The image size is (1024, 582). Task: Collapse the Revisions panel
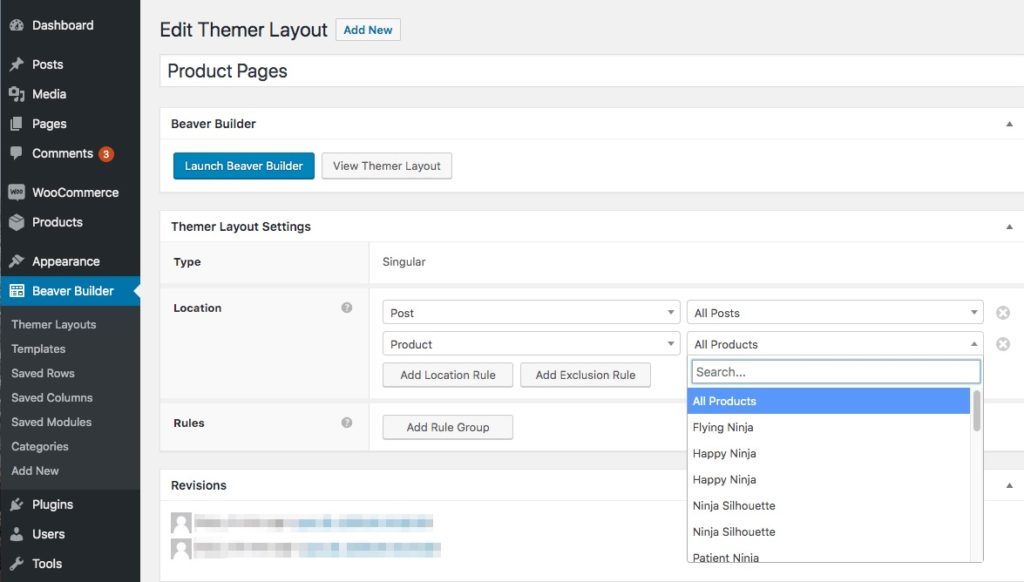click(1007, 485)
